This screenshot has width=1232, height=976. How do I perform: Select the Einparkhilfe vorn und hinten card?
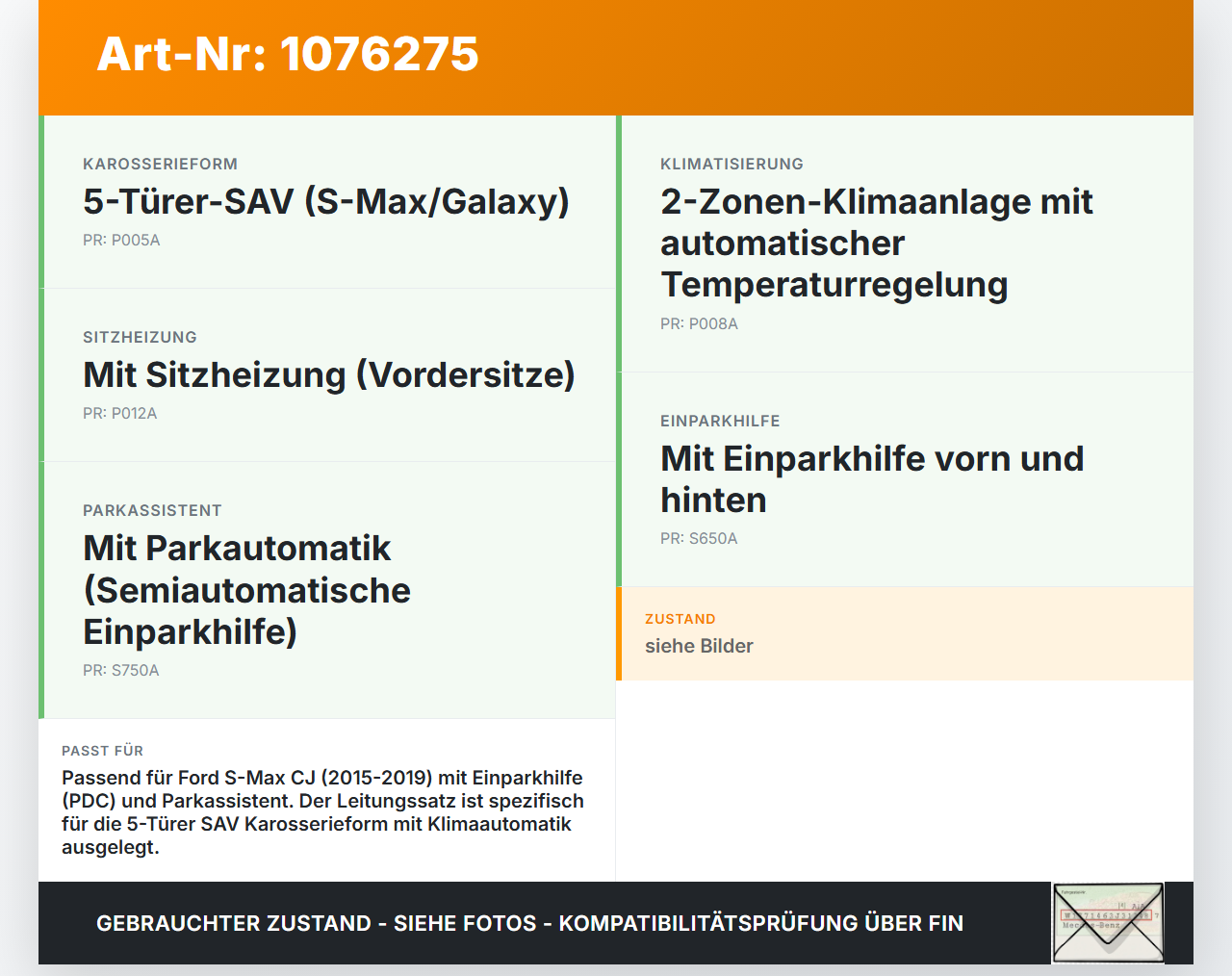point(905,479)
